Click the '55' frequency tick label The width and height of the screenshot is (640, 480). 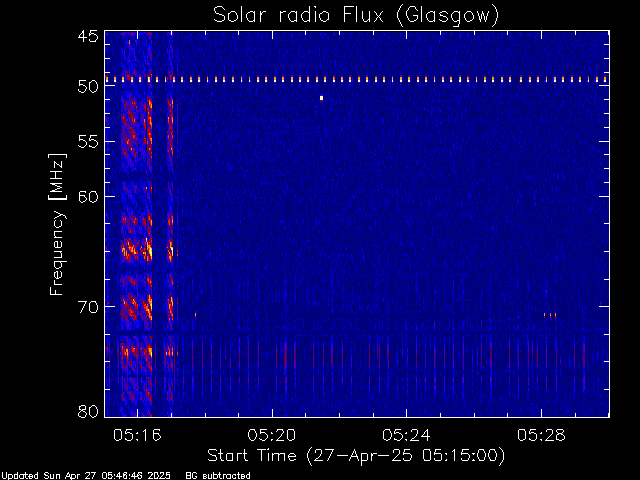pyautogui.click(x=88, y=142)
